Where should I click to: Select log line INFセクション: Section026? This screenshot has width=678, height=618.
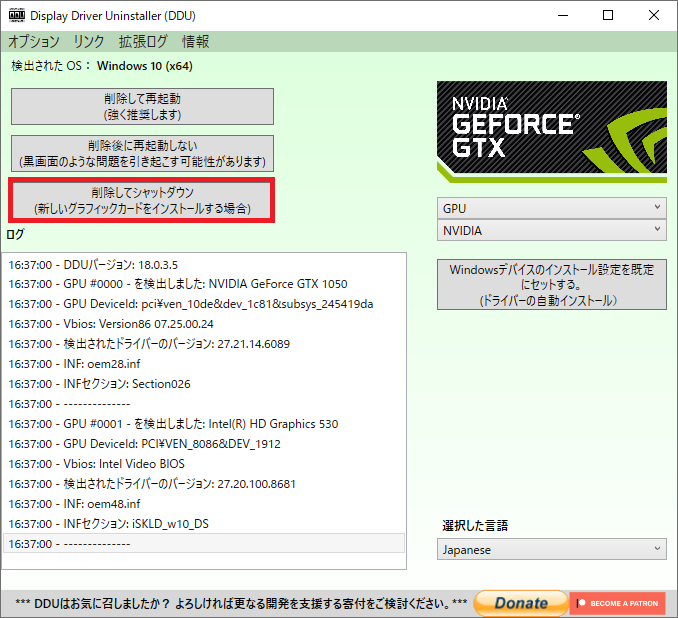[x=204, y=384]
